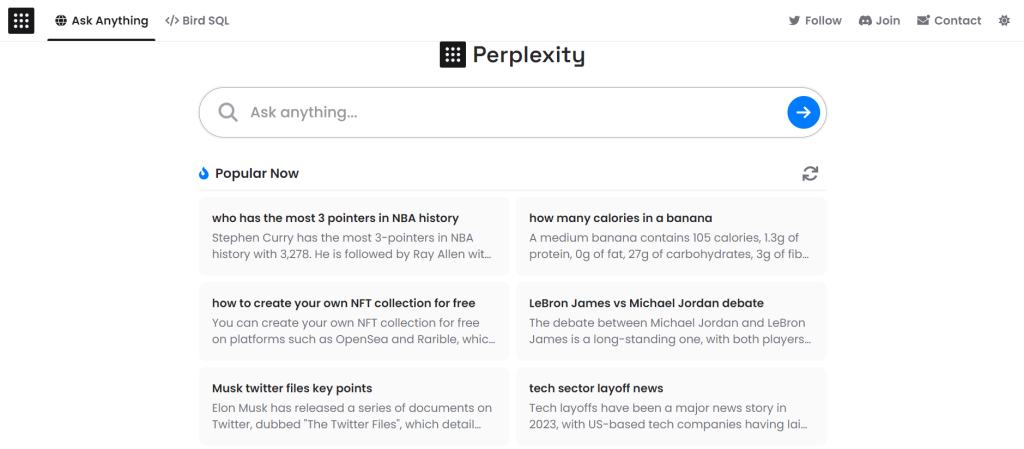Screen dimensions: 1024x449
Task: Click the magnifying glass search icon
Action: [x=228, y=112]
